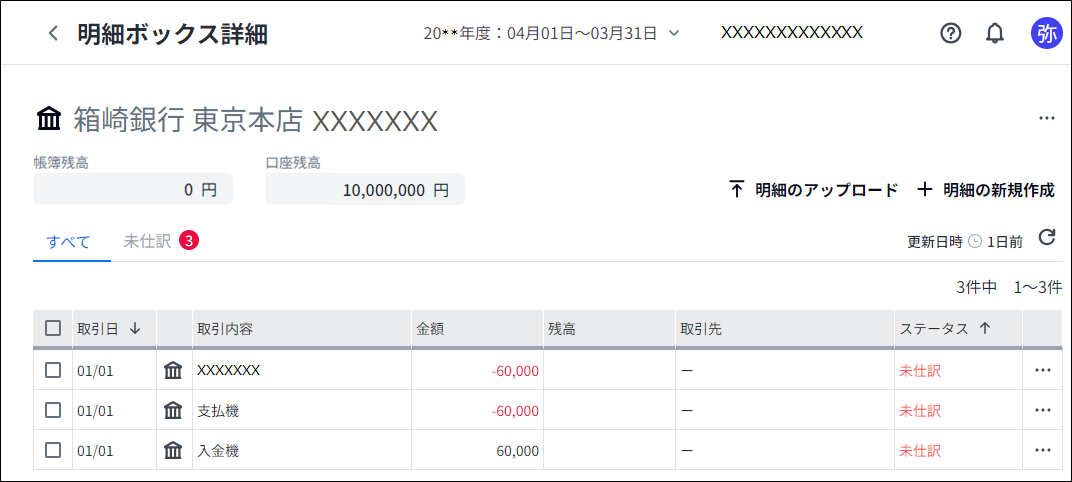Open row menu for 支払機 transaction

point(1042,410)
